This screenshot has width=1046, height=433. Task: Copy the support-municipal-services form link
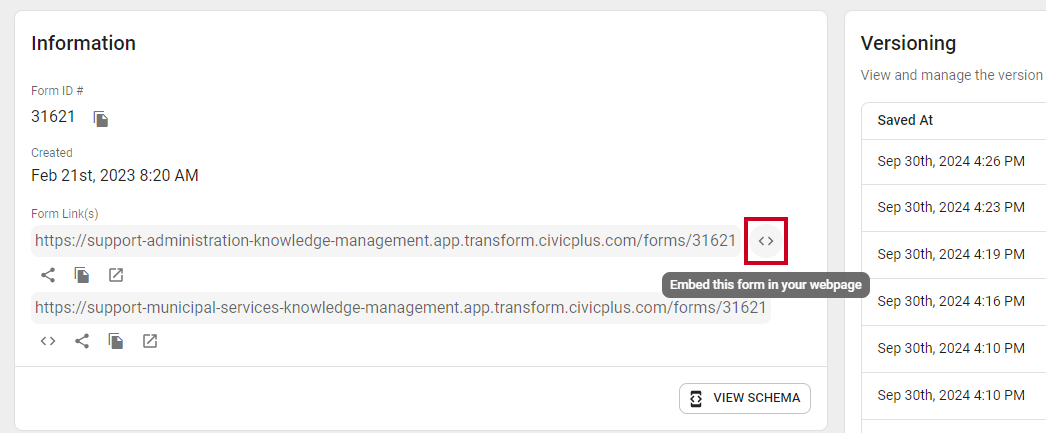click(117, 341)
